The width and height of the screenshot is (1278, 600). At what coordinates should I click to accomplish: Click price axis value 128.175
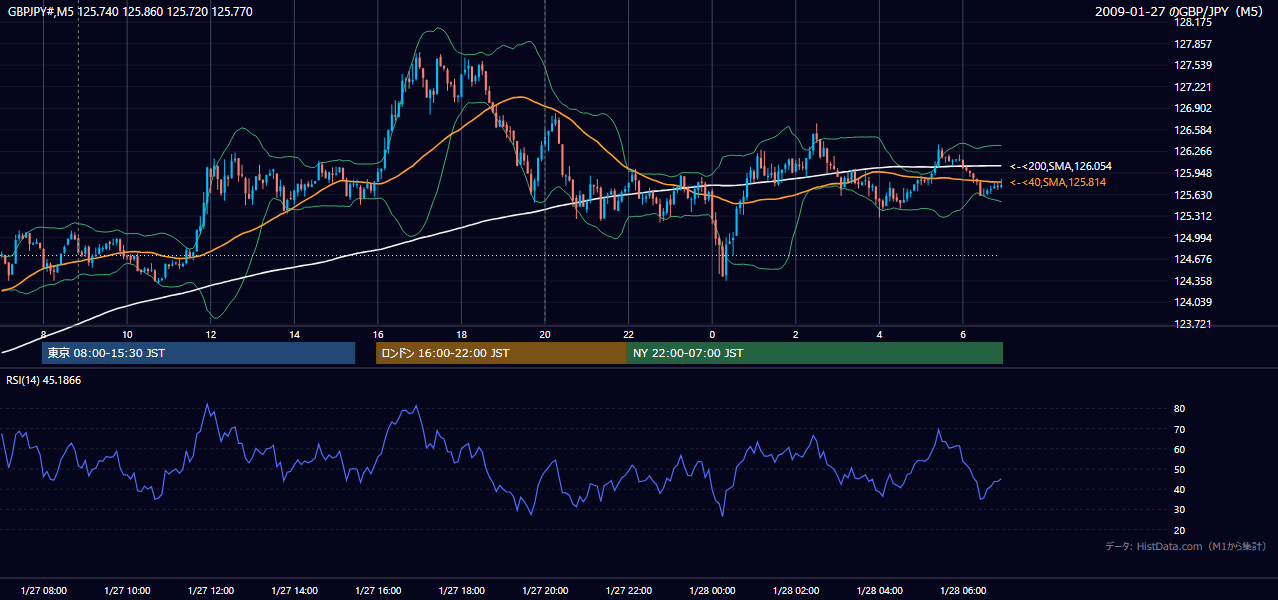pos(1193,23)
